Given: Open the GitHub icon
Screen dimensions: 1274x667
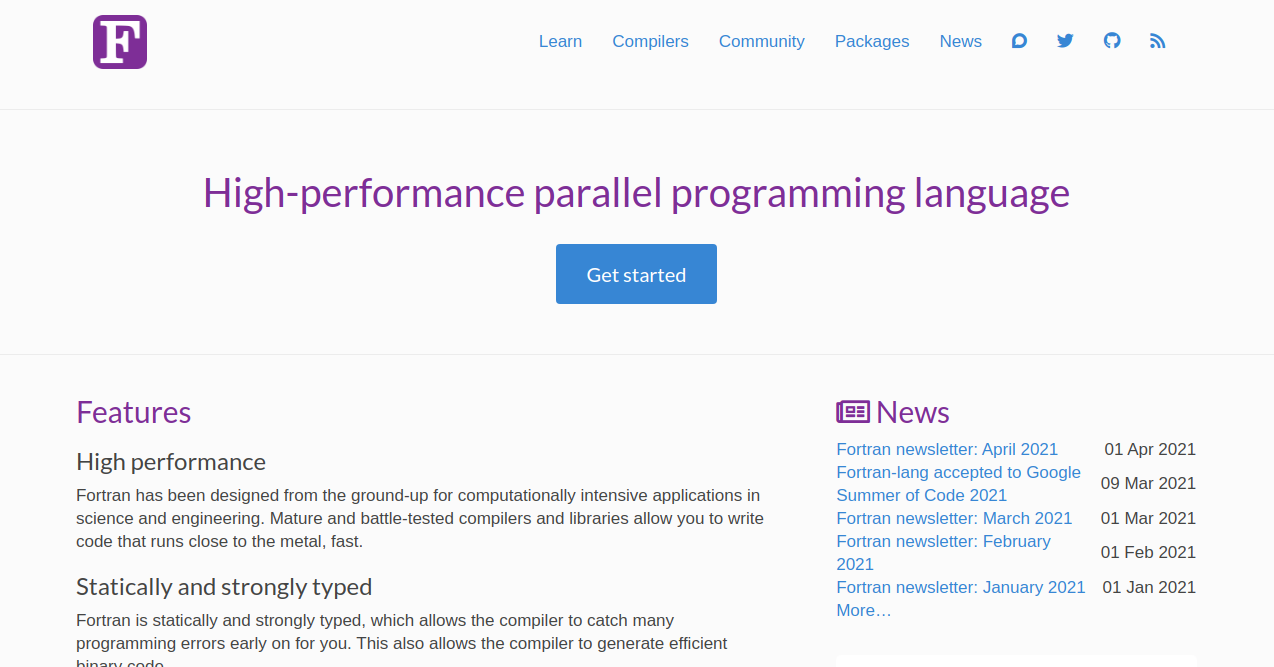Looking at the screenshot, I should [x=1112, y=41].
